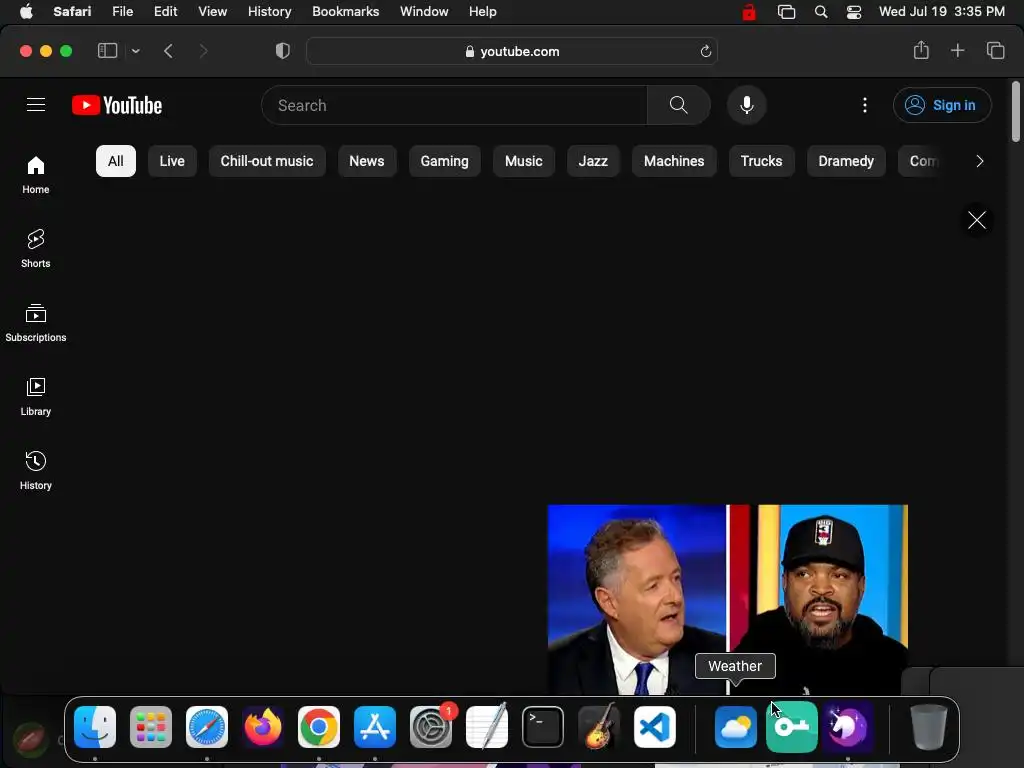Select the Jazz filter chip

pyautogui.click(x=593, y=161)
